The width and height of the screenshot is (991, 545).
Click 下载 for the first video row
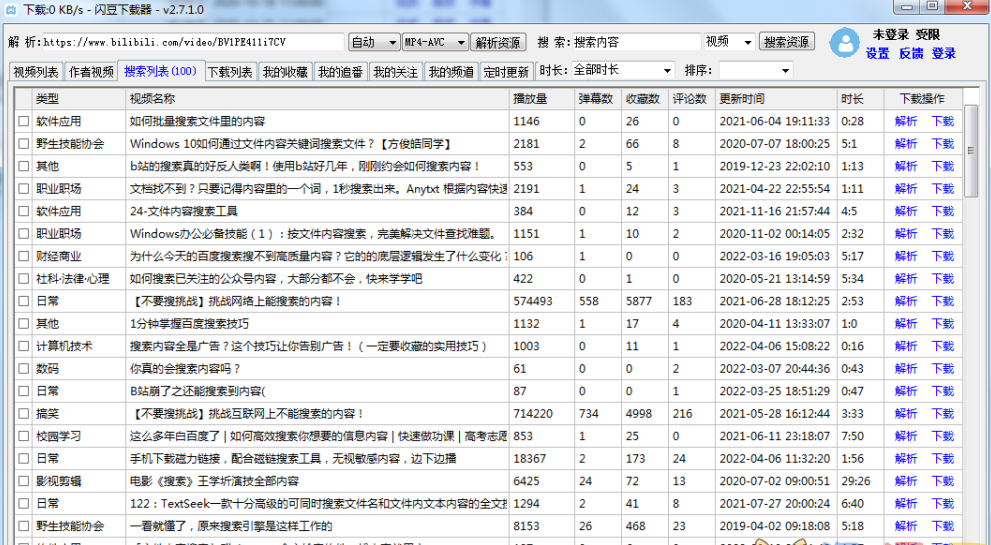[x=942, y=121]
